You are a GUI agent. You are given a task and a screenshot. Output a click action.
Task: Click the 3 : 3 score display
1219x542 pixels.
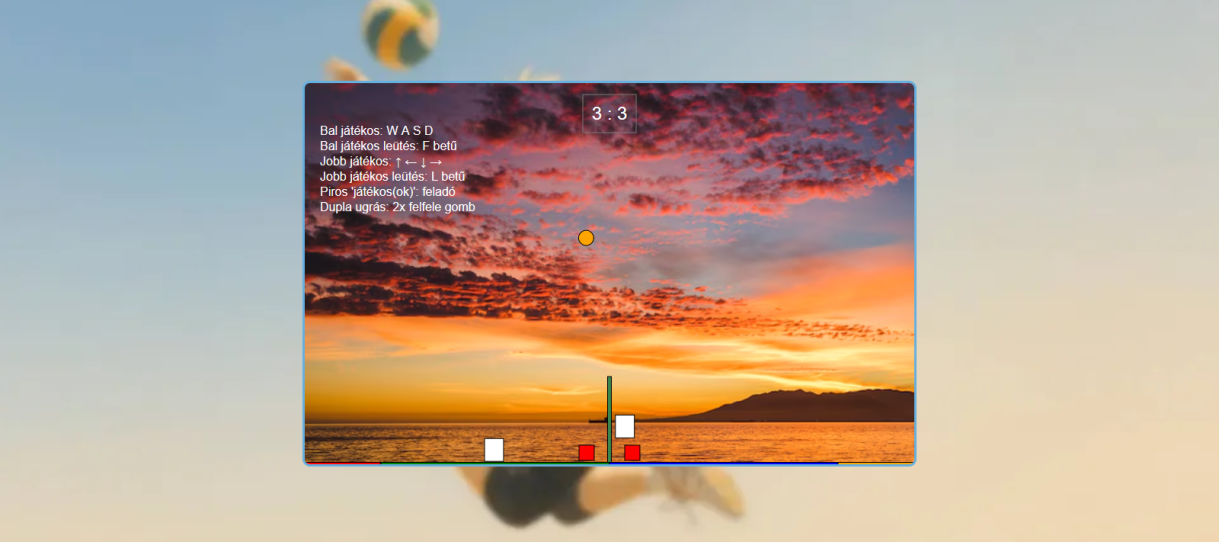(609, 114)
